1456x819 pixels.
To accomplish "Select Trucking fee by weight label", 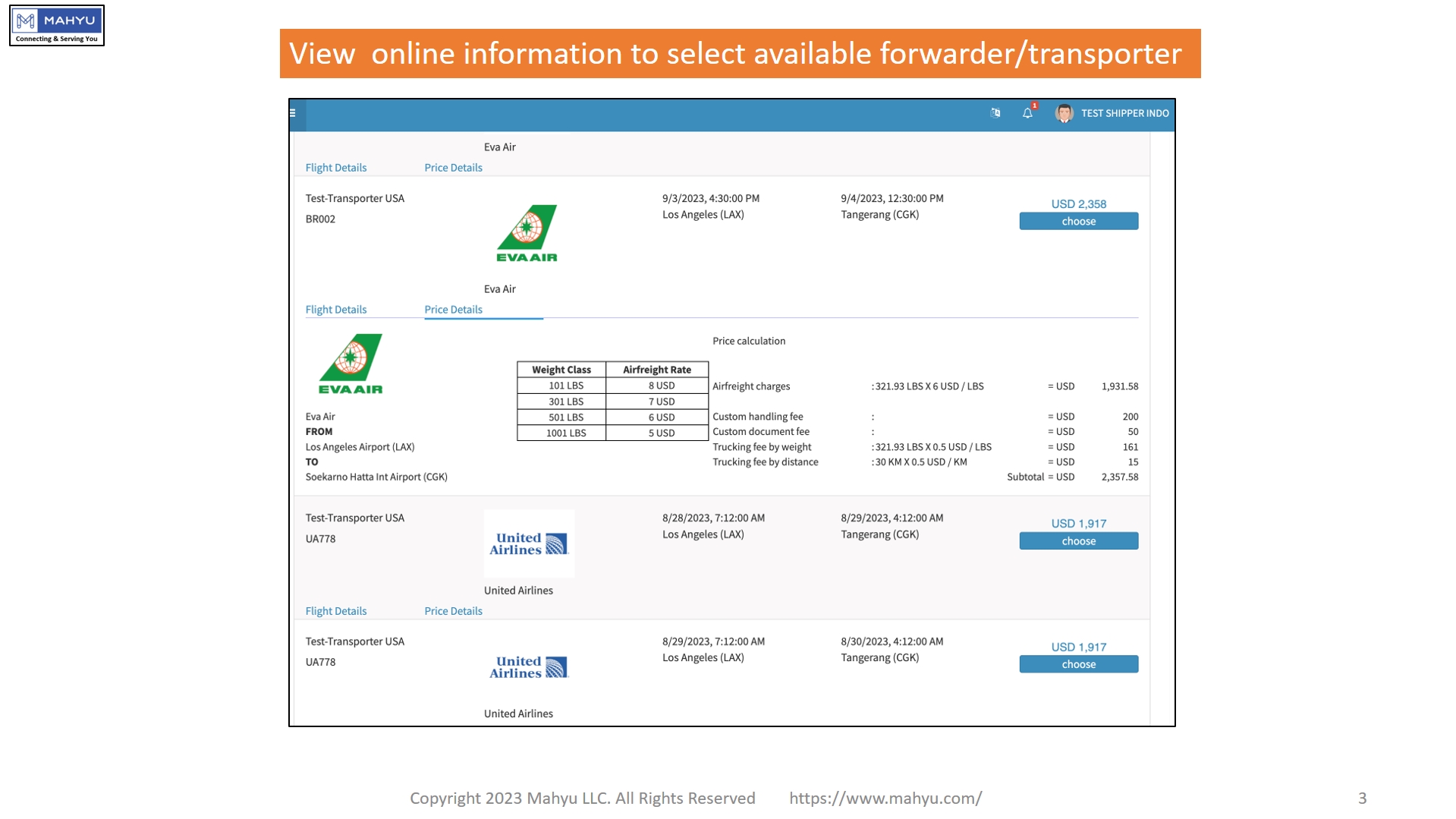I will coord(762,447).
